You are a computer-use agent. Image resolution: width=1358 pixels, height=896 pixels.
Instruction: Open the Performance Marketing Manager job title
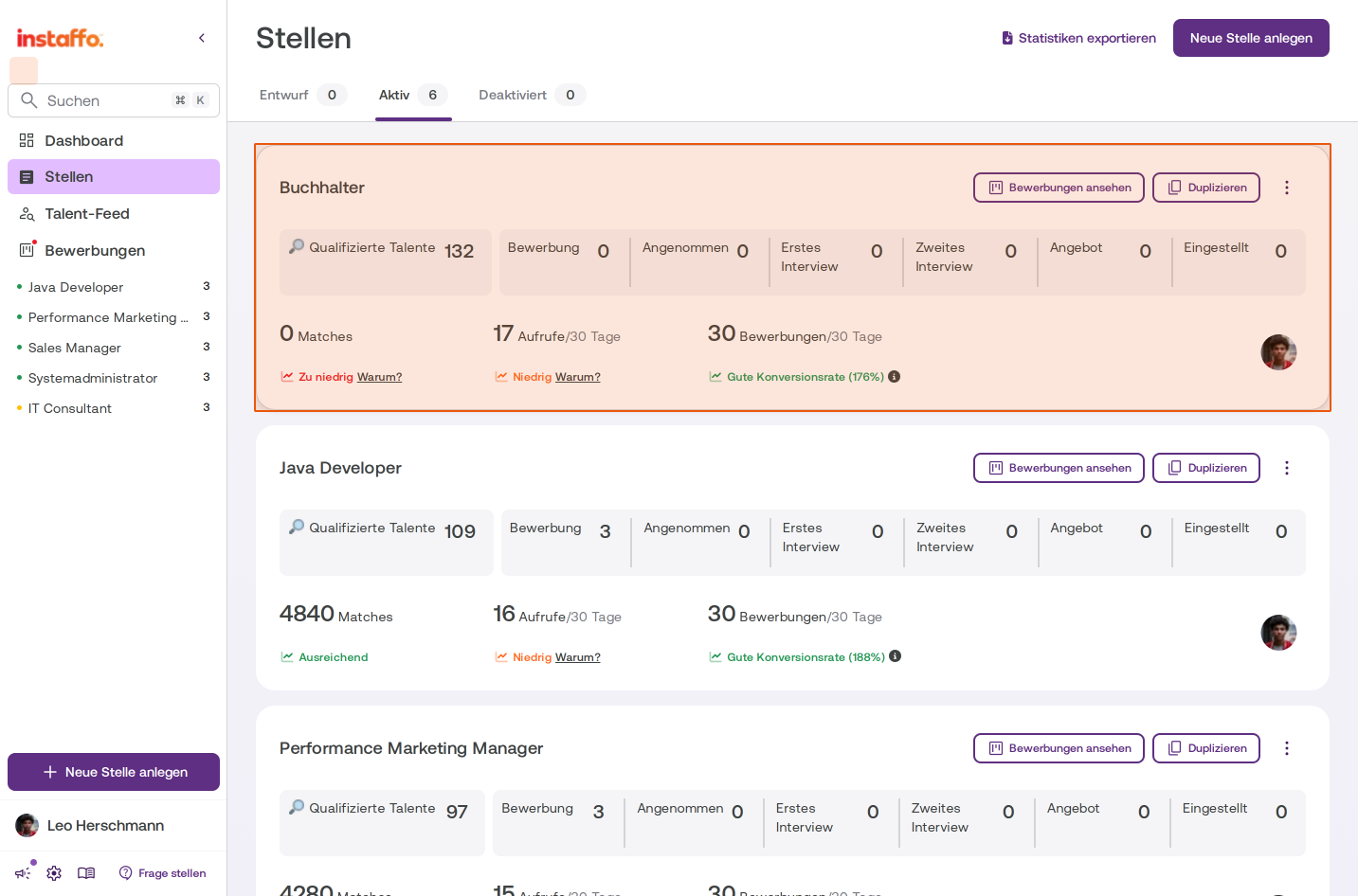click(x=411, y=748)
